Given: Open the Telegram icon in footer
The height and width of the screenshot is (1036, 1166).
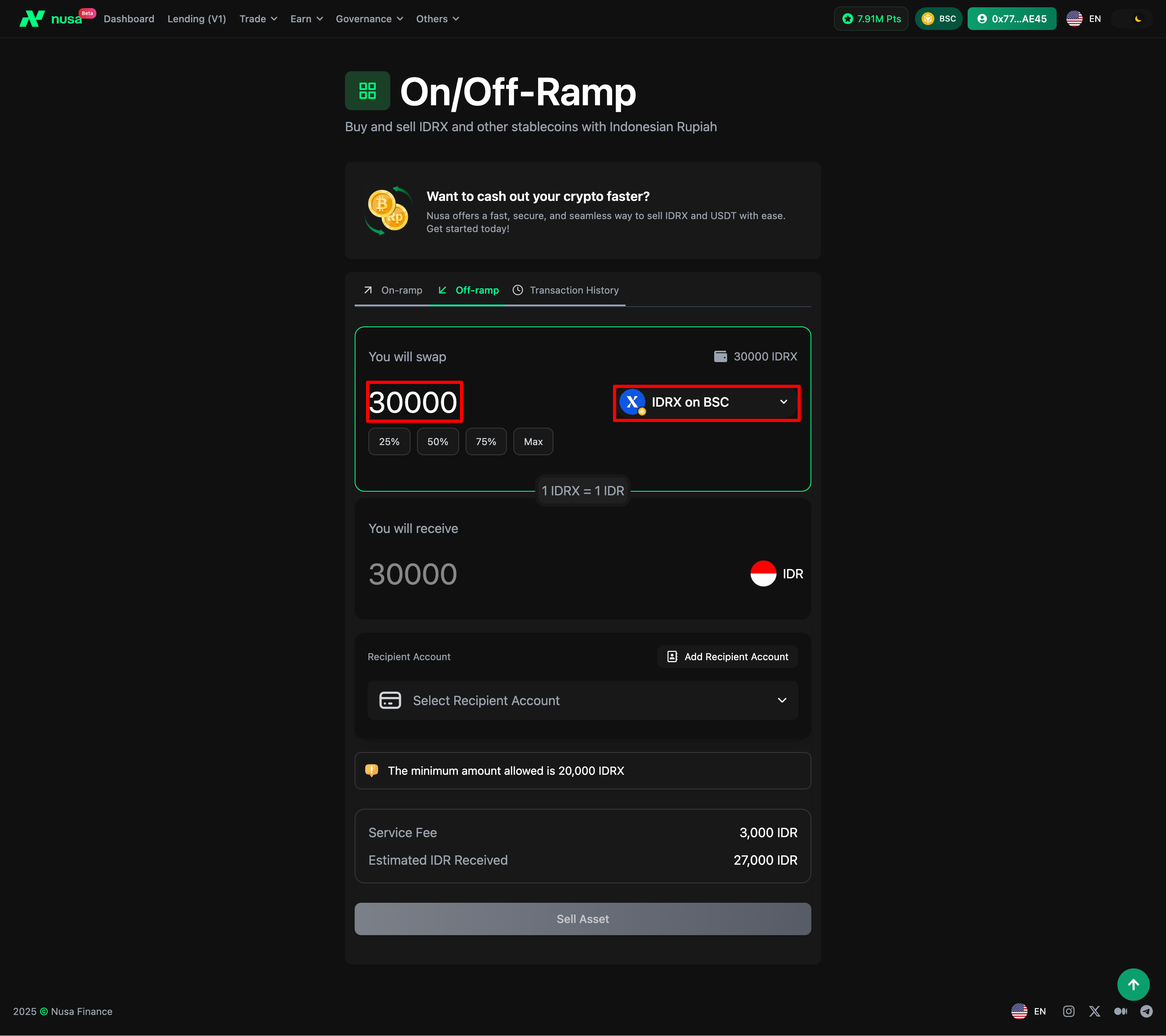Looking at the screenshot, I should click(x=1146, y=1011).
